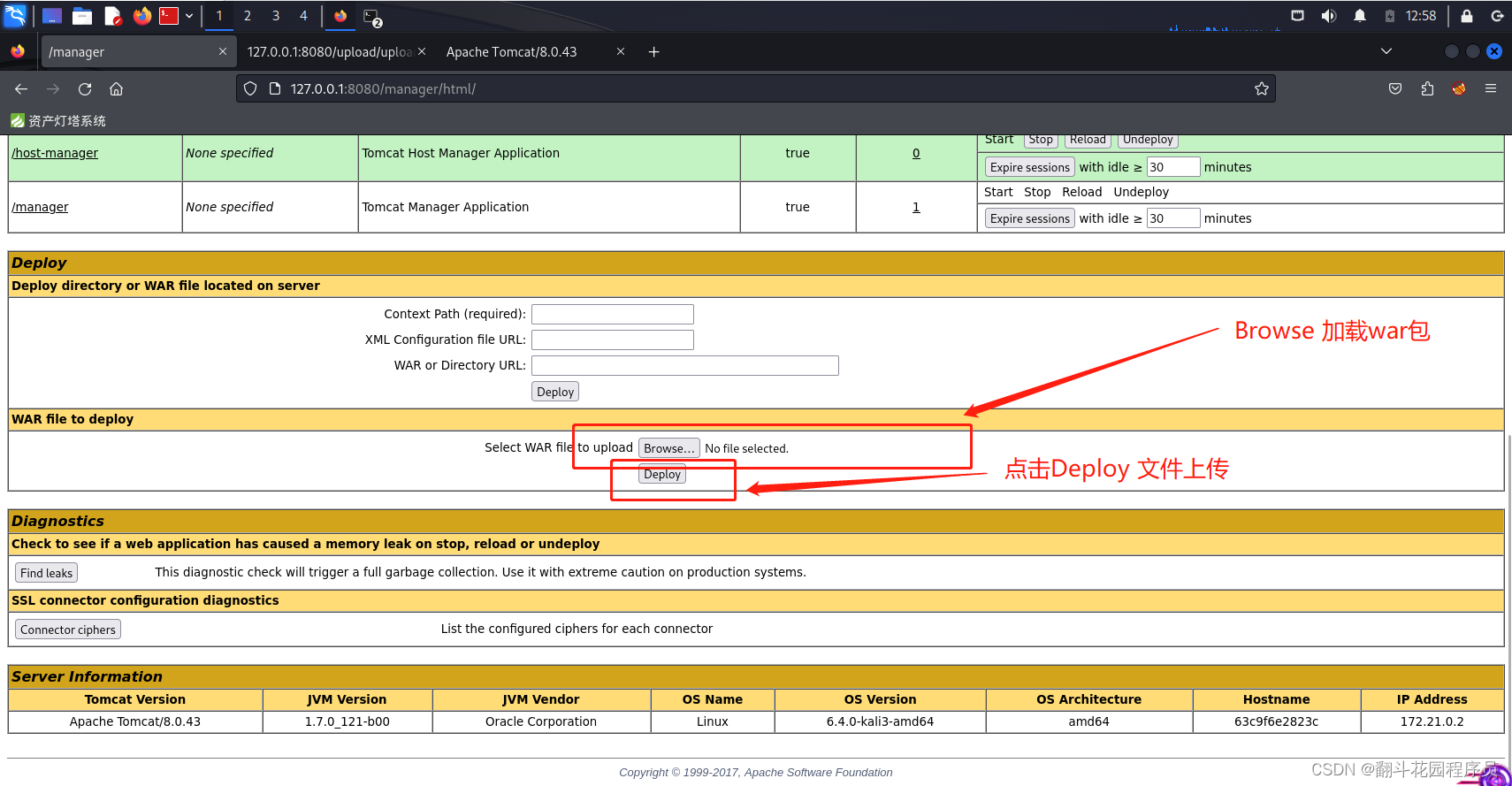1512x786 pixels.
Task: Click the Connector ciphers button
Action: pos(68,630)
